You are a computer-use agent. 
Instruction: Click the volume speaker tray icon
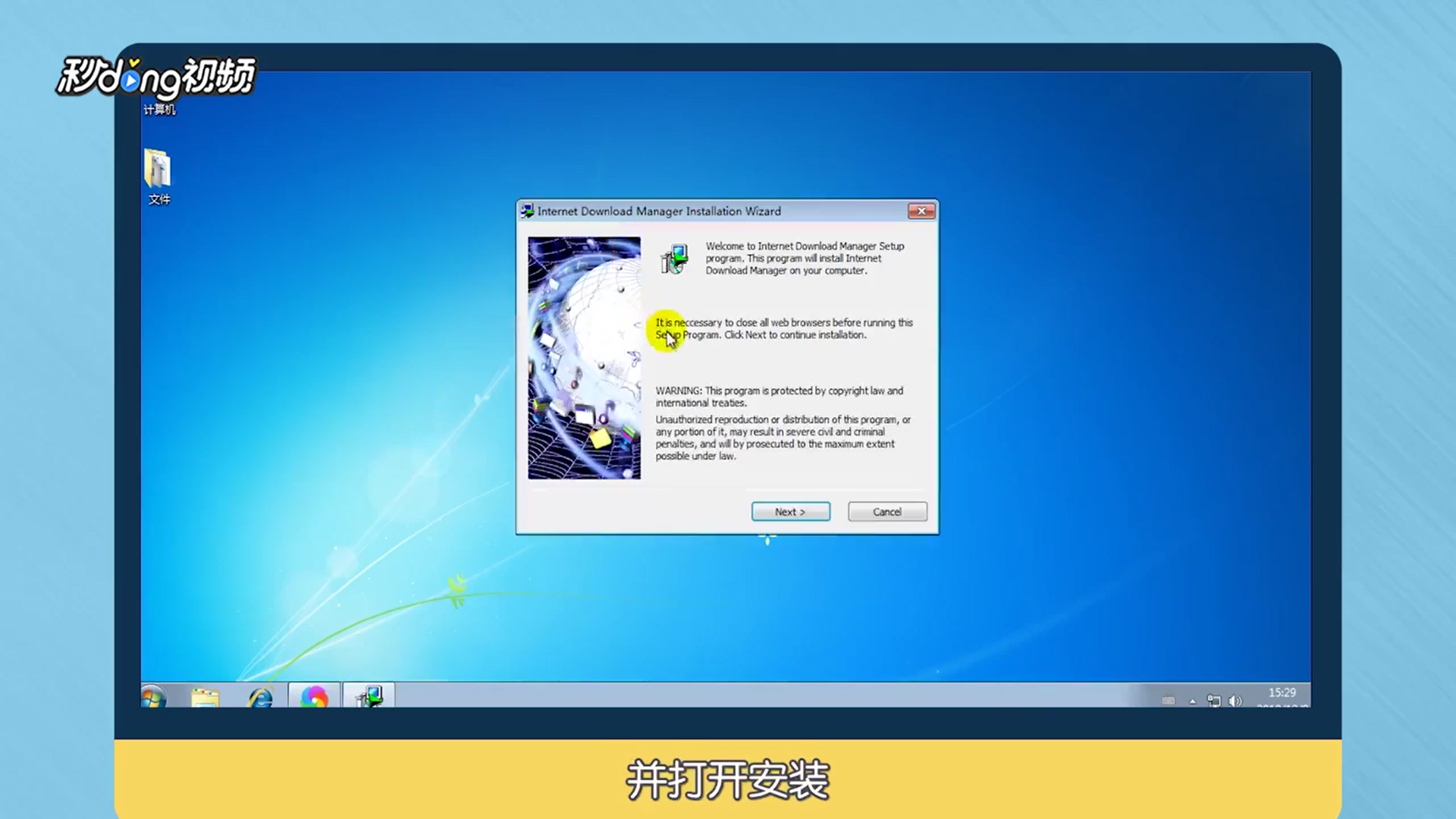pos(1235,701)
